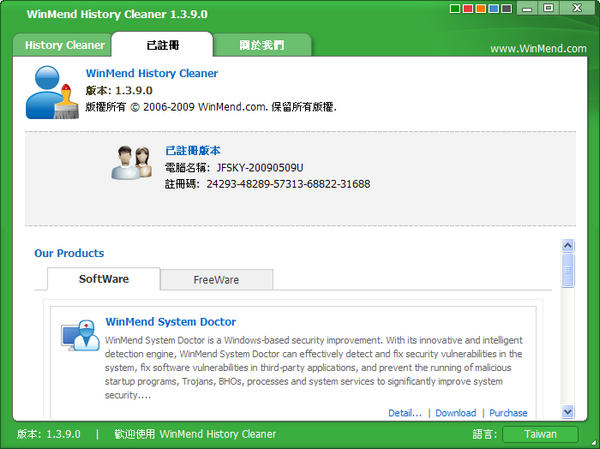
Task: Select the dark gray theme color swatch
Action: [x=505, y=10]
